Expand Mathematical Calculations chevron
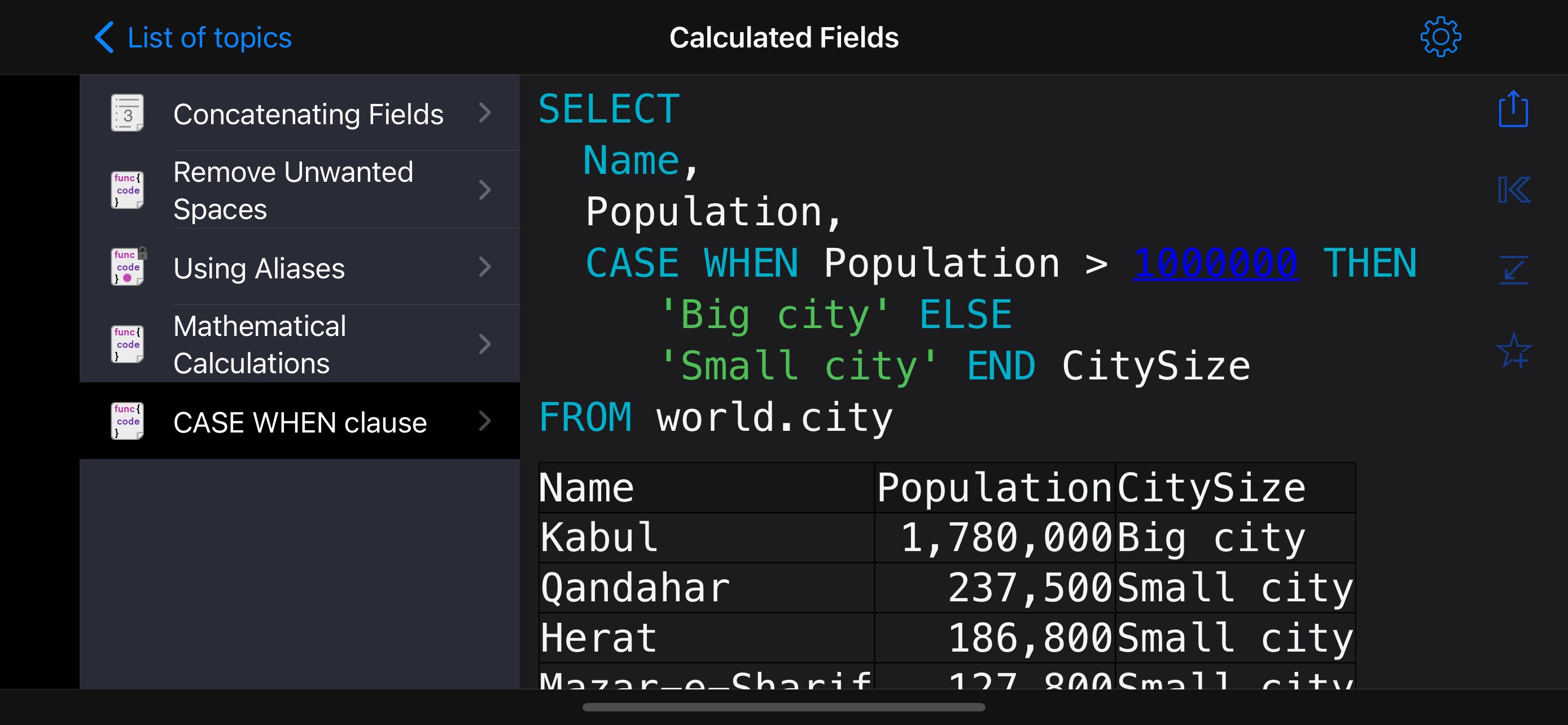Image resolution: width=1568 pixels, height=725 pixels. coord(484,344)
